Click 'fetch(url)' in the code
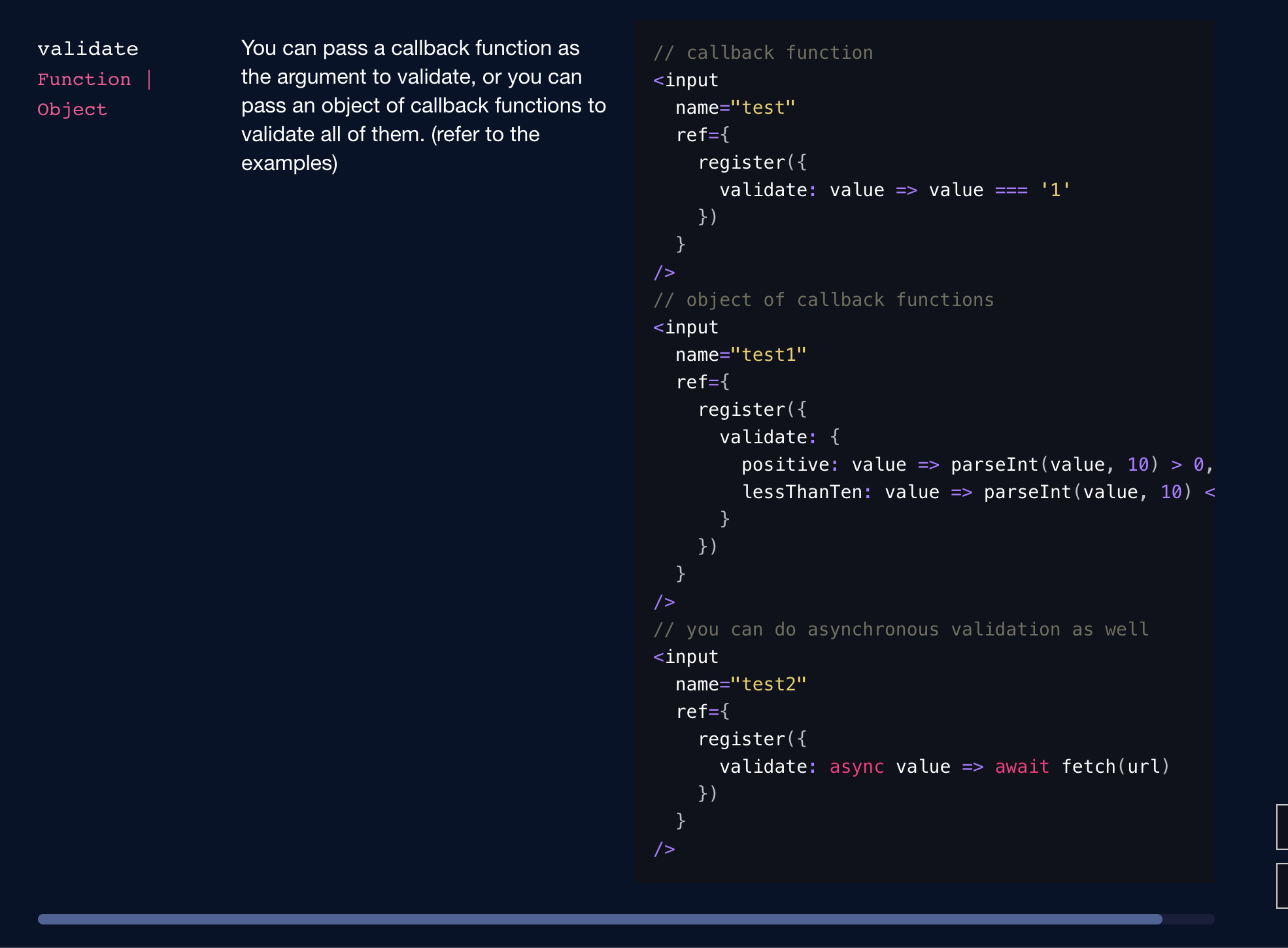1288x948 pixels. click(1115, 767)
